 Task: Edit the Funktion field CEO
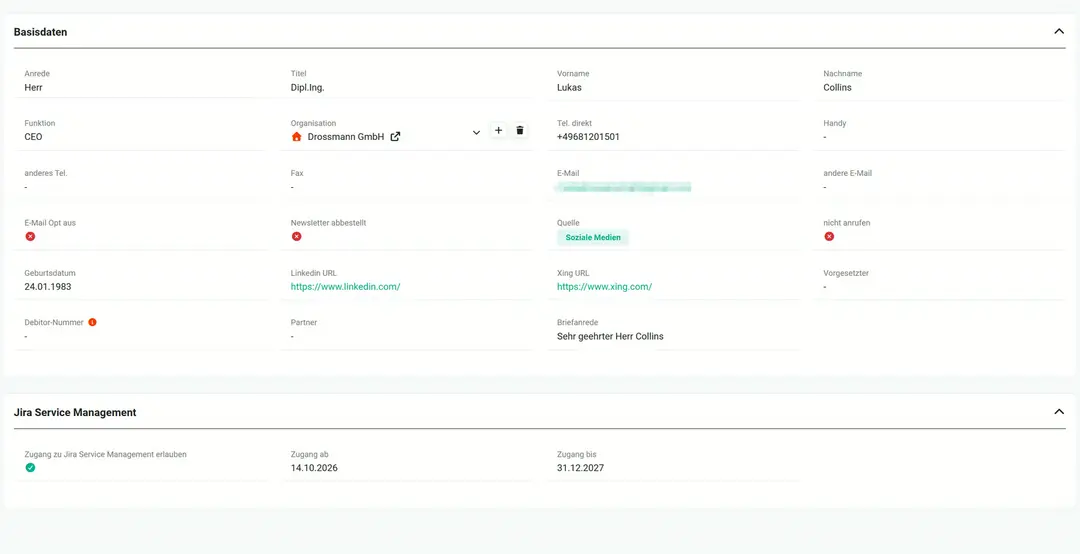[x=33, y=136]
